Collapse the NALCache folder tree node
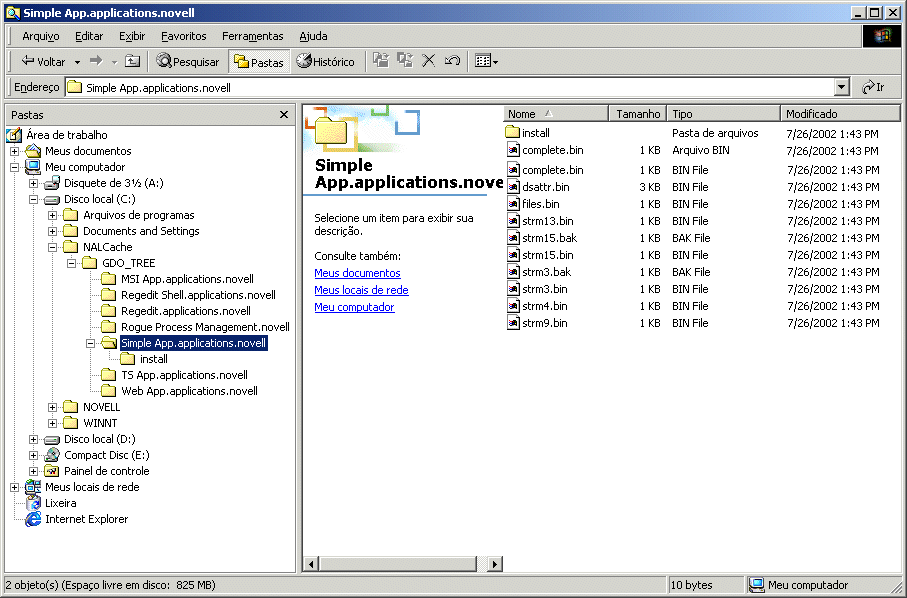 (x=53, y=247)
